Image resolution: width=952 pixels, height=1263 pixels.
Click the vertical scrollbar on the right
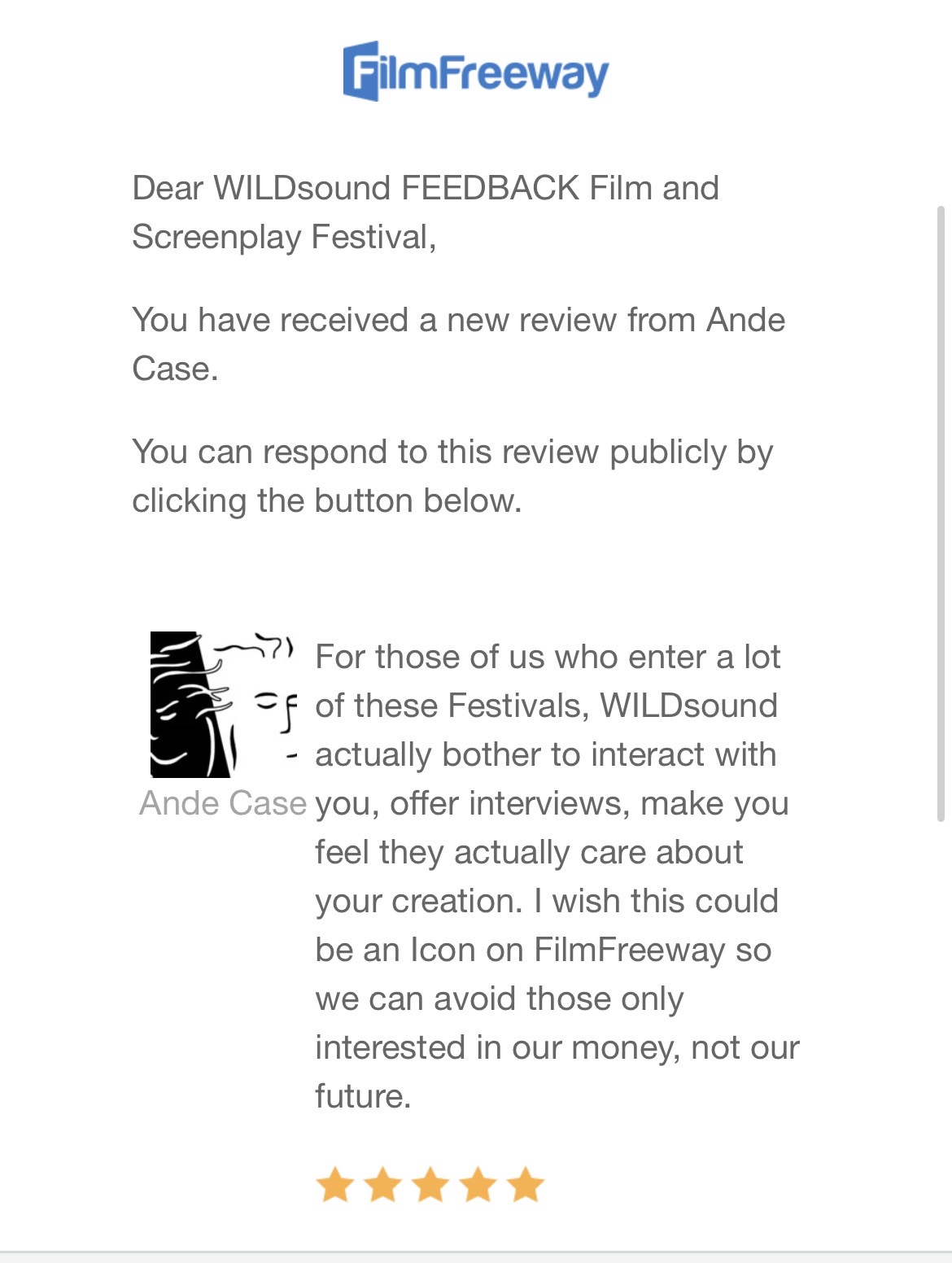[x=941, y=513]
